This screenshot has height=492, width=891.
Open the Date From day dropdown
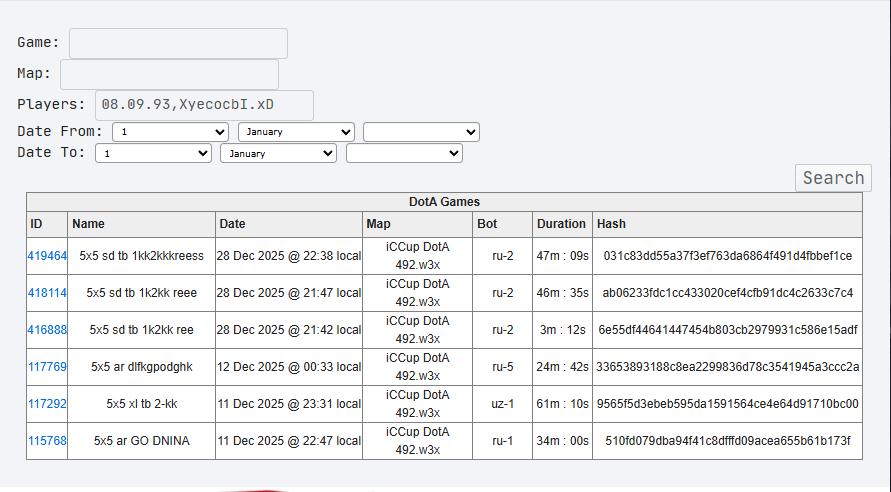pyautogui.click(x=170, y=132)
